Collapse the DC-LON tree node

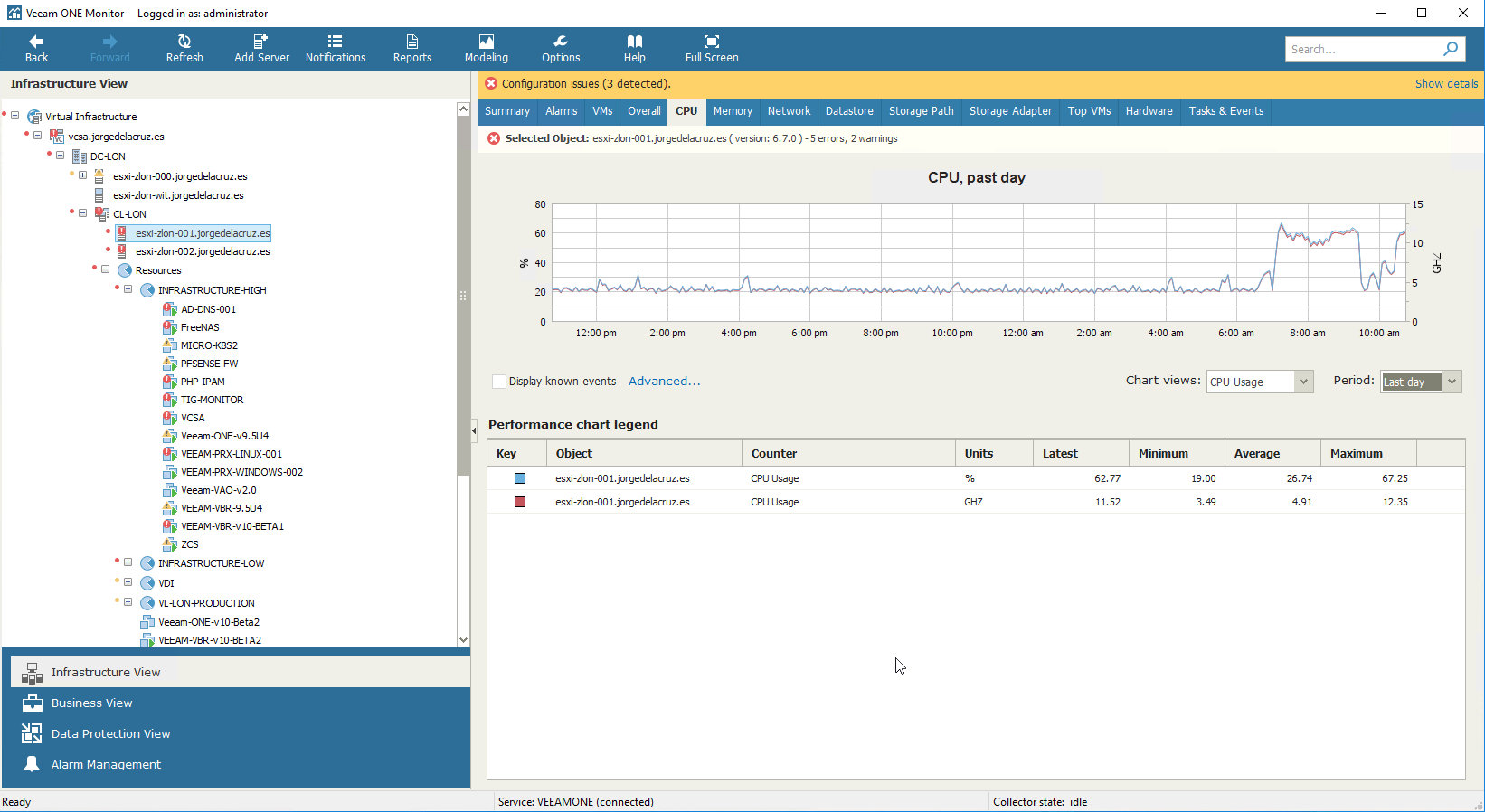(61, 156)
